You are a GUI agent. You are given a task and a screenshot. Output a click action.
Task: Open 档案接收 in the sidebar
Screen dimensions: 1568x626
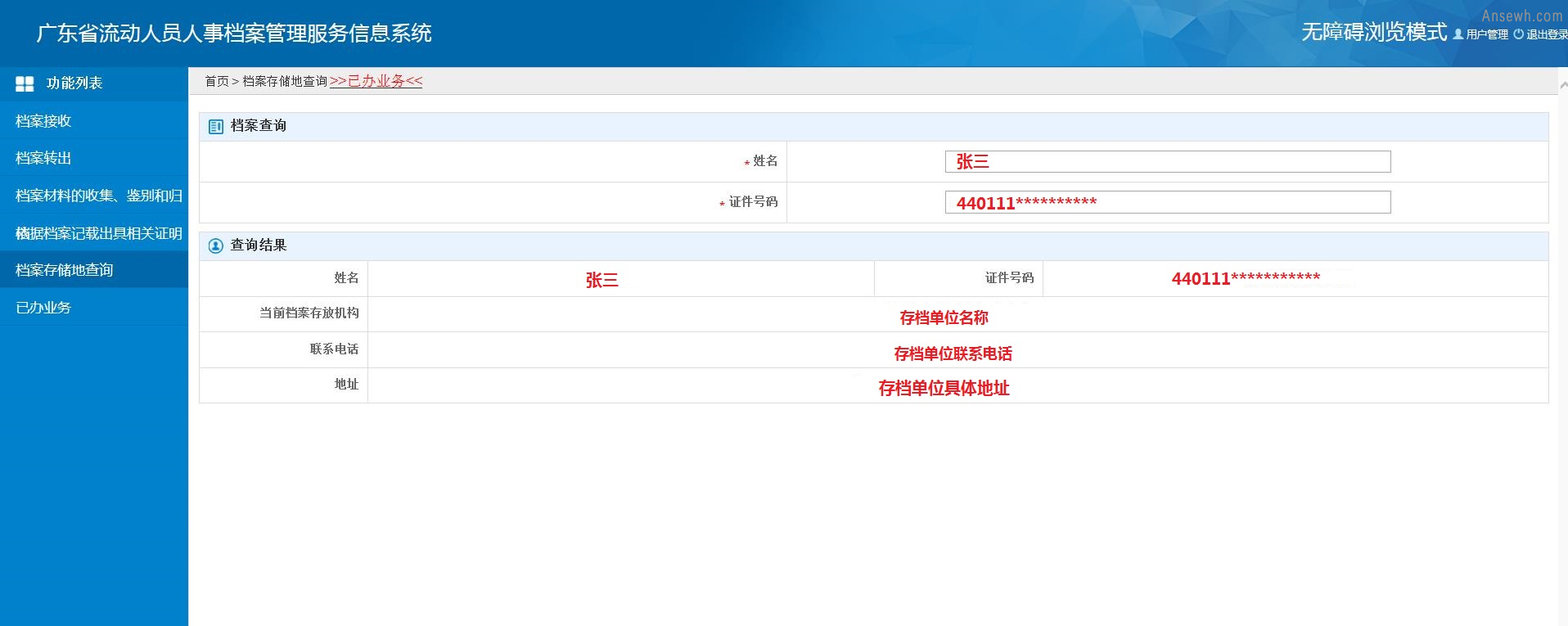94,121
